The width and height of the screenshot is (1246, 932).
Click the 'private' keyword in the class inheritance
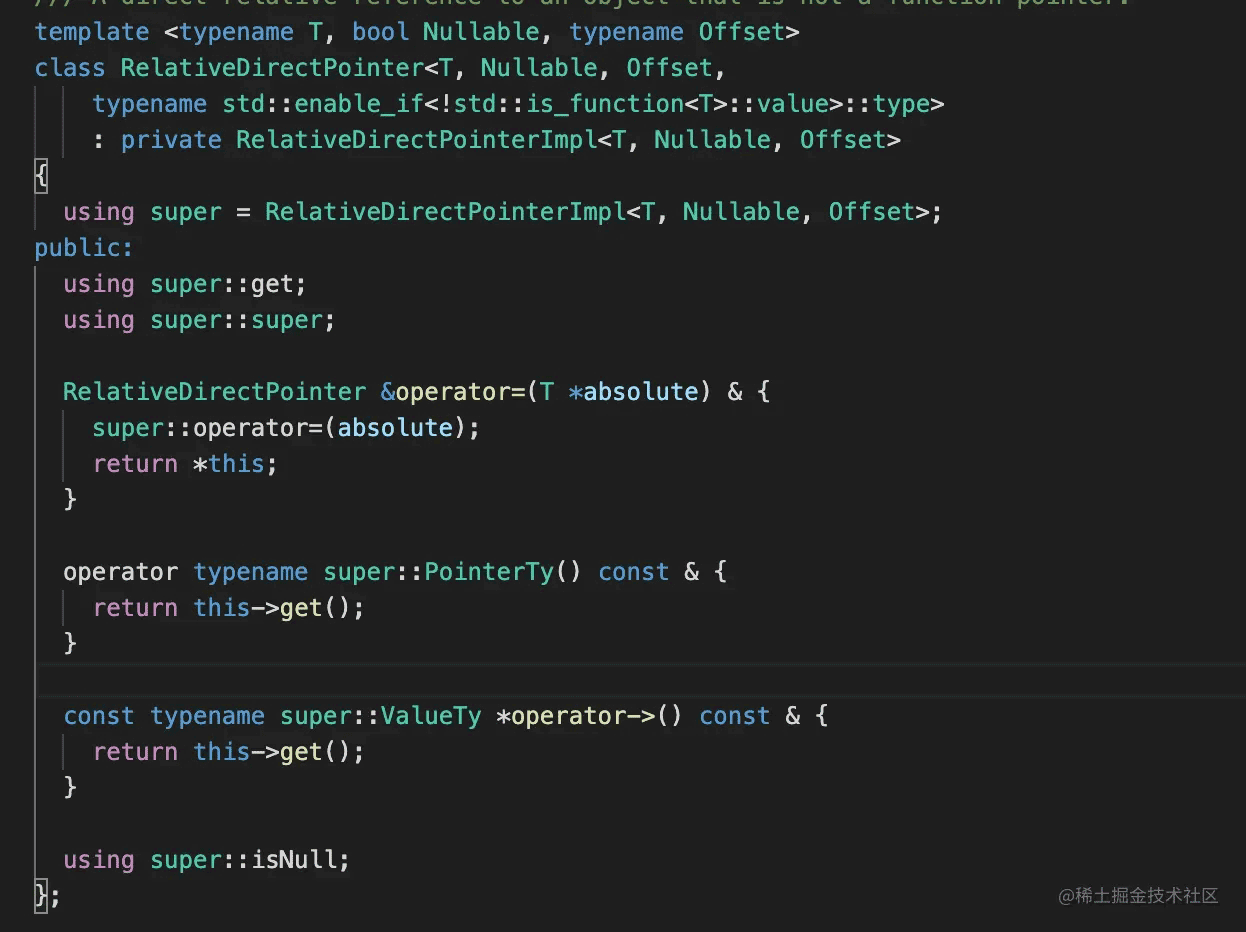click(x=171, y=140)
